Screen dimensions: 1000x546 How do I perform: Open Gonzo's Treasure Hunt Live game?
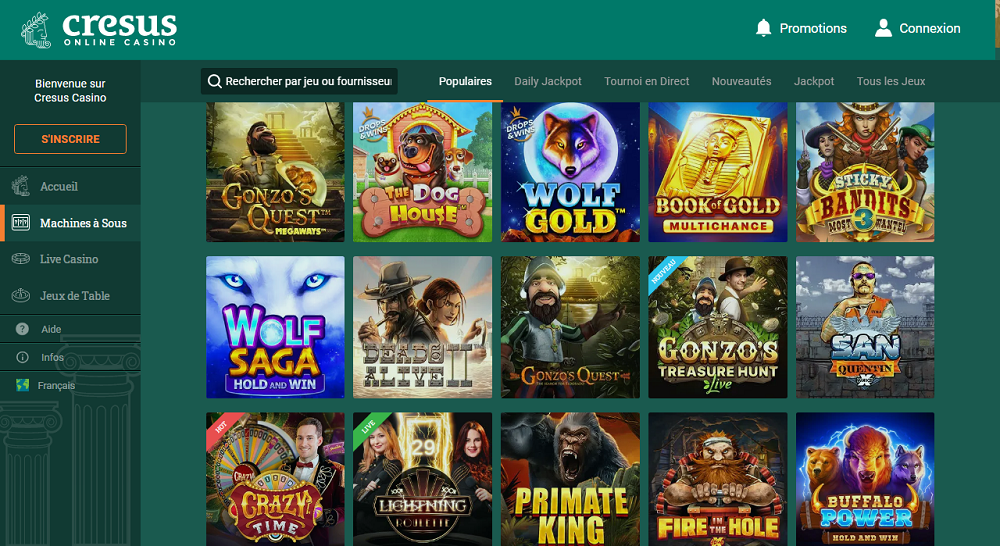(717, 327)
